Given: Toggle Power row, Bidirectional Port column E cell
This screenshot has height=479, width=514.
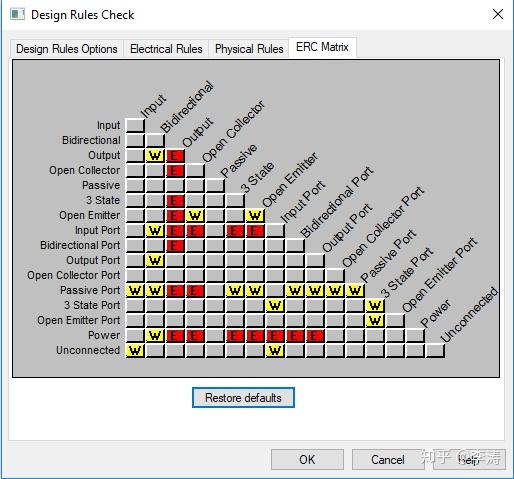Looking at the screenshot, I should (x=295, y=336).
